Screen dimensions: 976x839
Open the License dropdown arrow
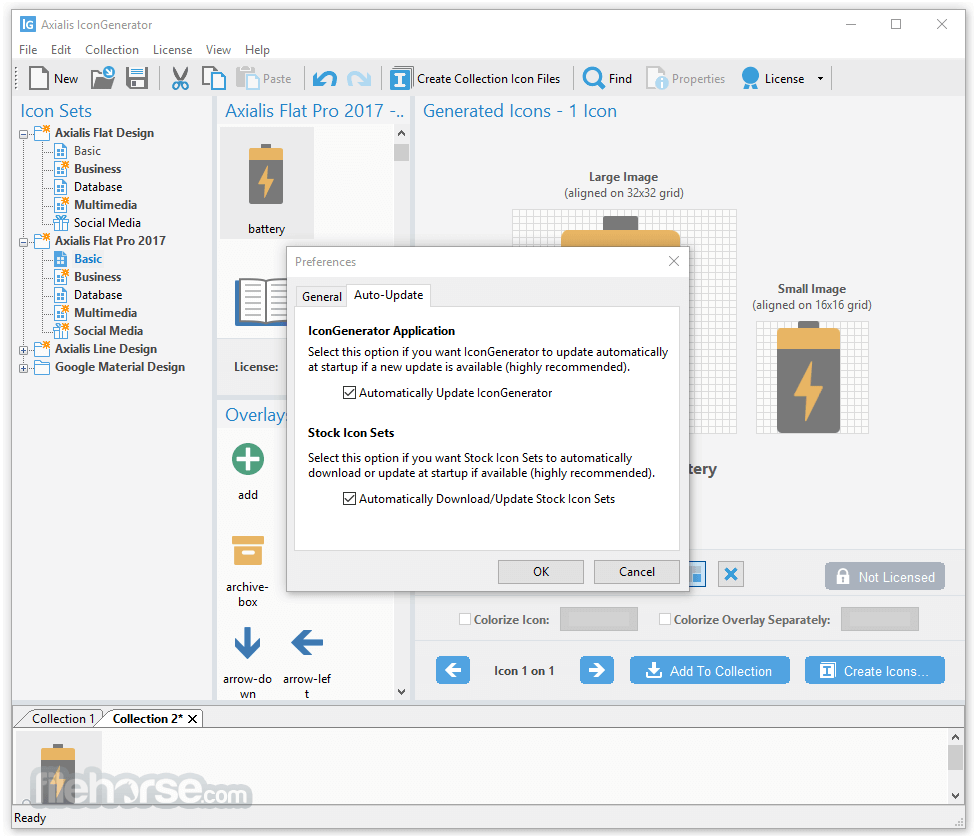820,79
